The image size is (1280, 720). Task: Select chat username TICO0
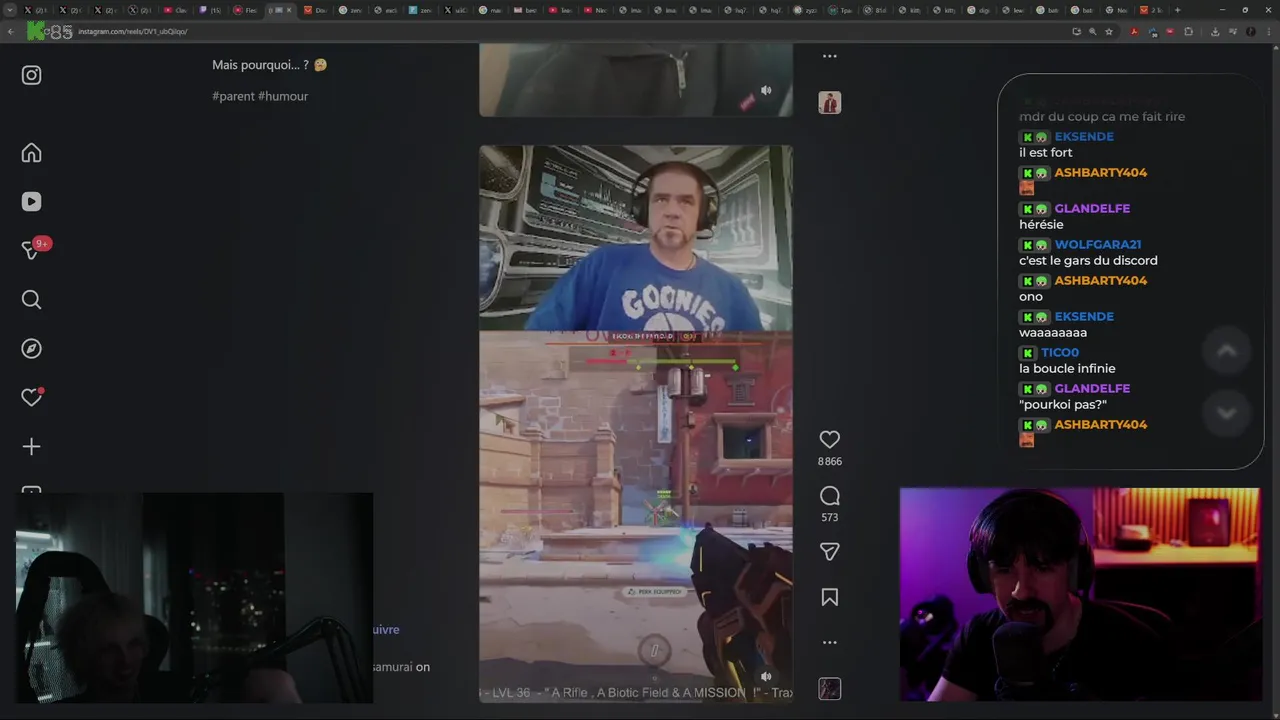pos(1059,353)
